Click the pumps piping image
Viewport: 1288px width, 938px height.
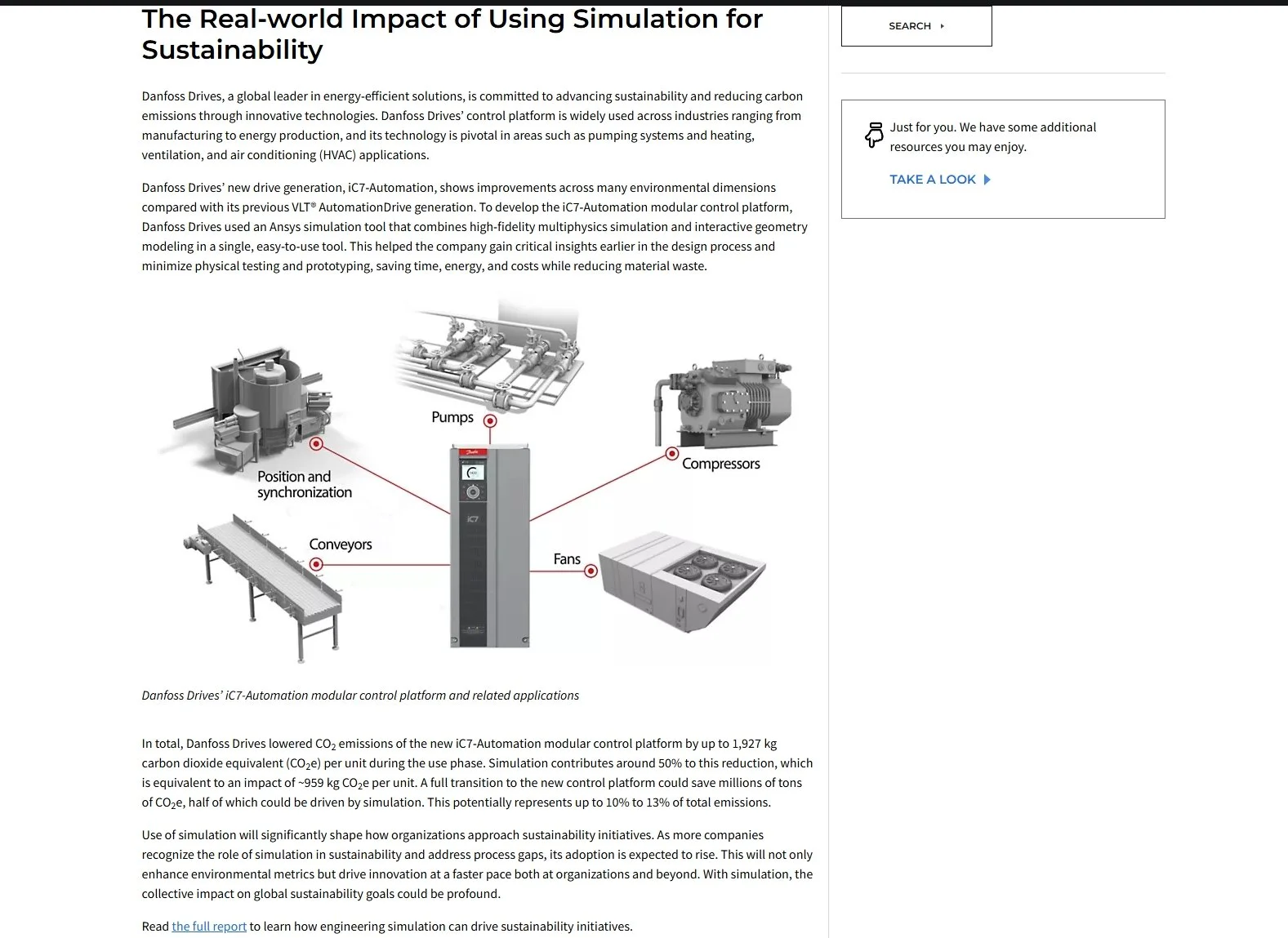pyautogui.click(x=490, y=355)
